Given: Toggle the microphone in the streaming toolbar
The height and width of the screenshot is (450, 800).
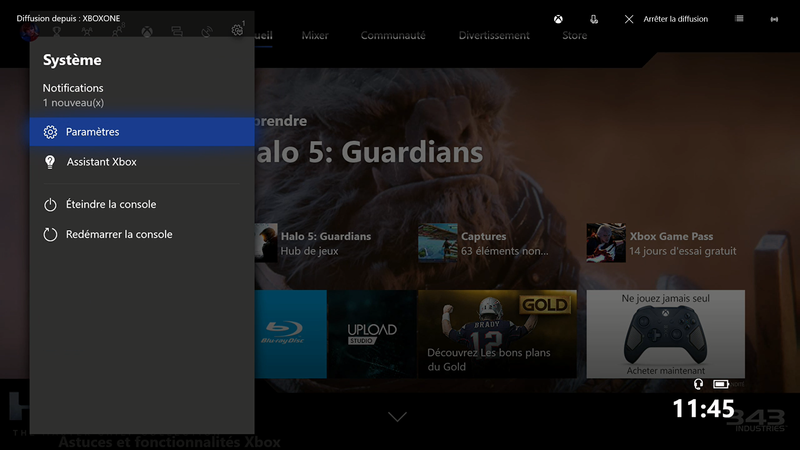Looking at the screenshot, I should pyautogui.click(x=594, y=19).
